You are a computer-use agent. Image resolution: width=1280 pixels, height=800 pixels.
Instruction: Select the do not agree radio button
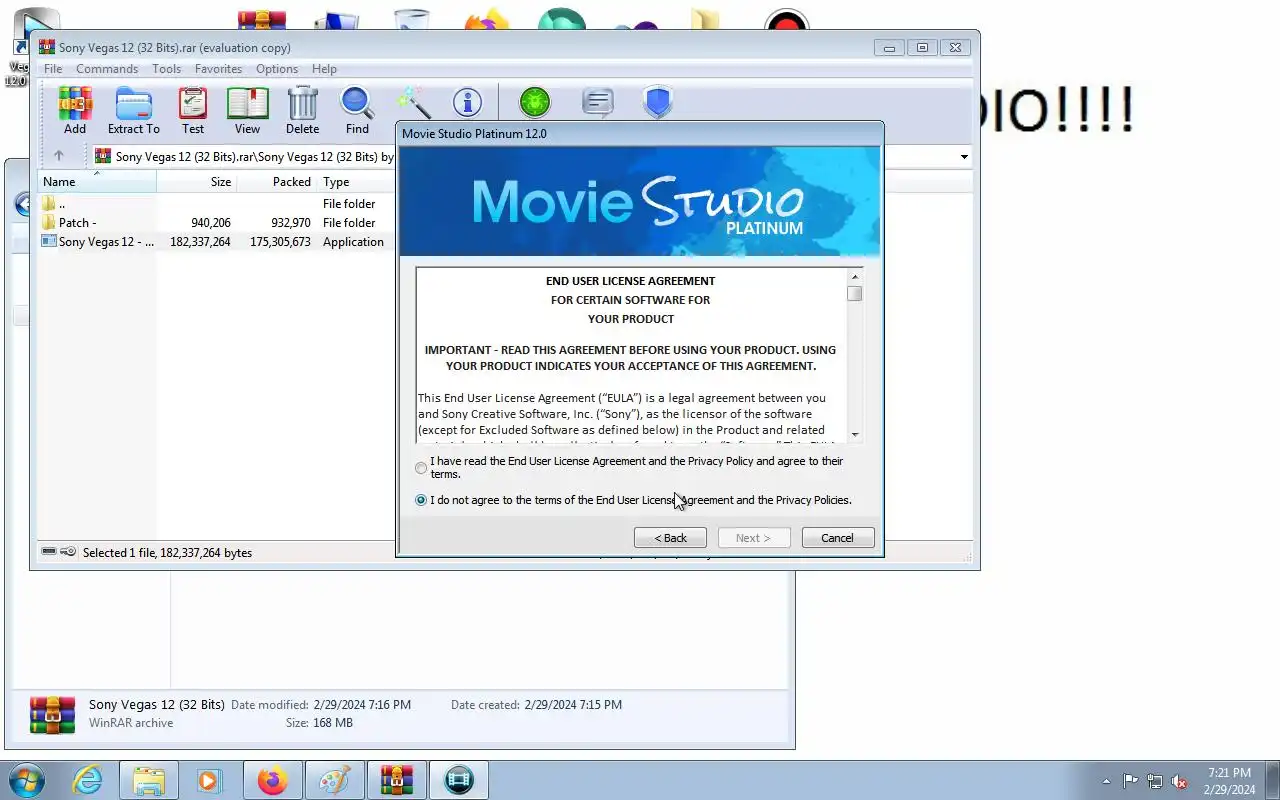click(421, 500)
